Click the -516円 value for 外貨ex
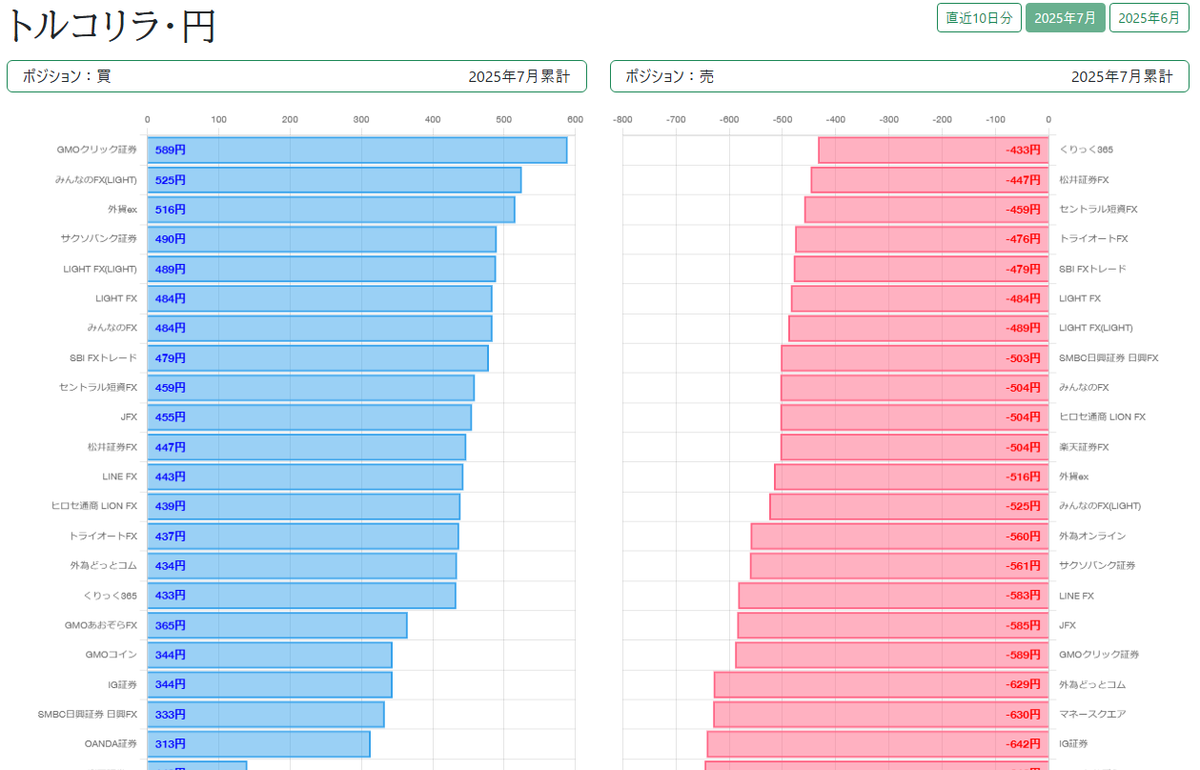 1023,476
